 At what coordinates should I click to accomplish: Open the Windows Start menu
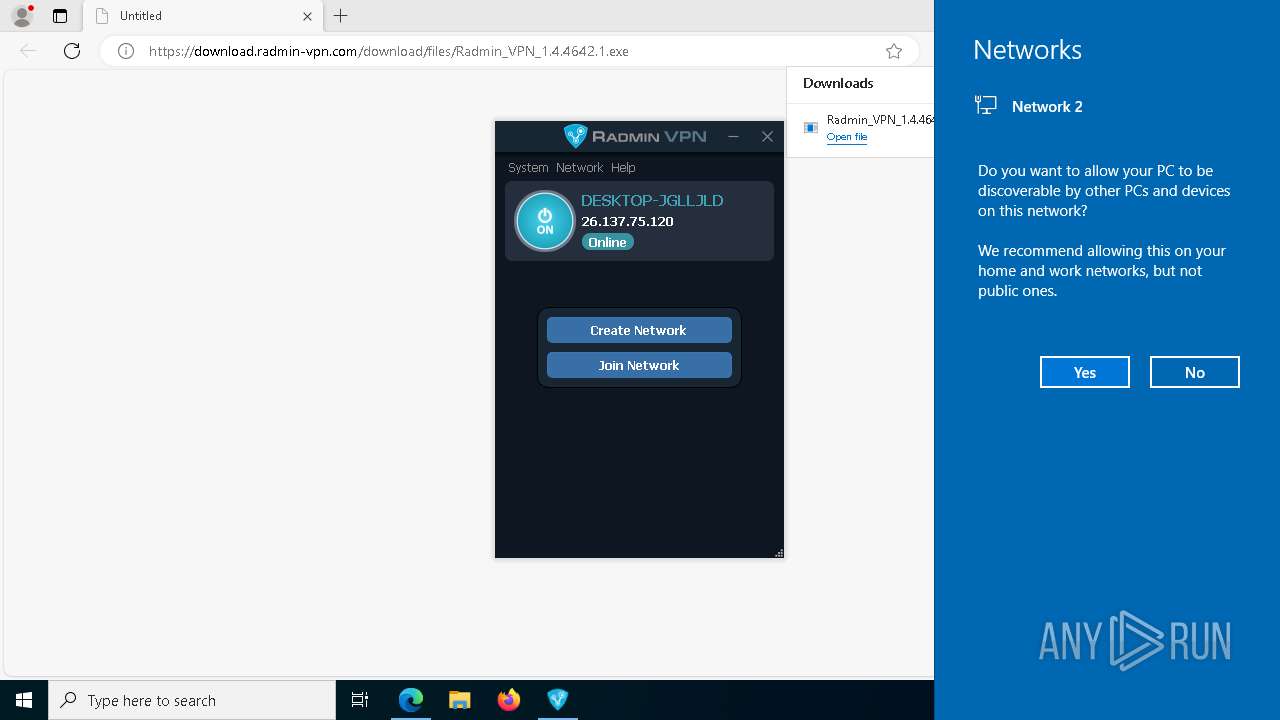24,700
